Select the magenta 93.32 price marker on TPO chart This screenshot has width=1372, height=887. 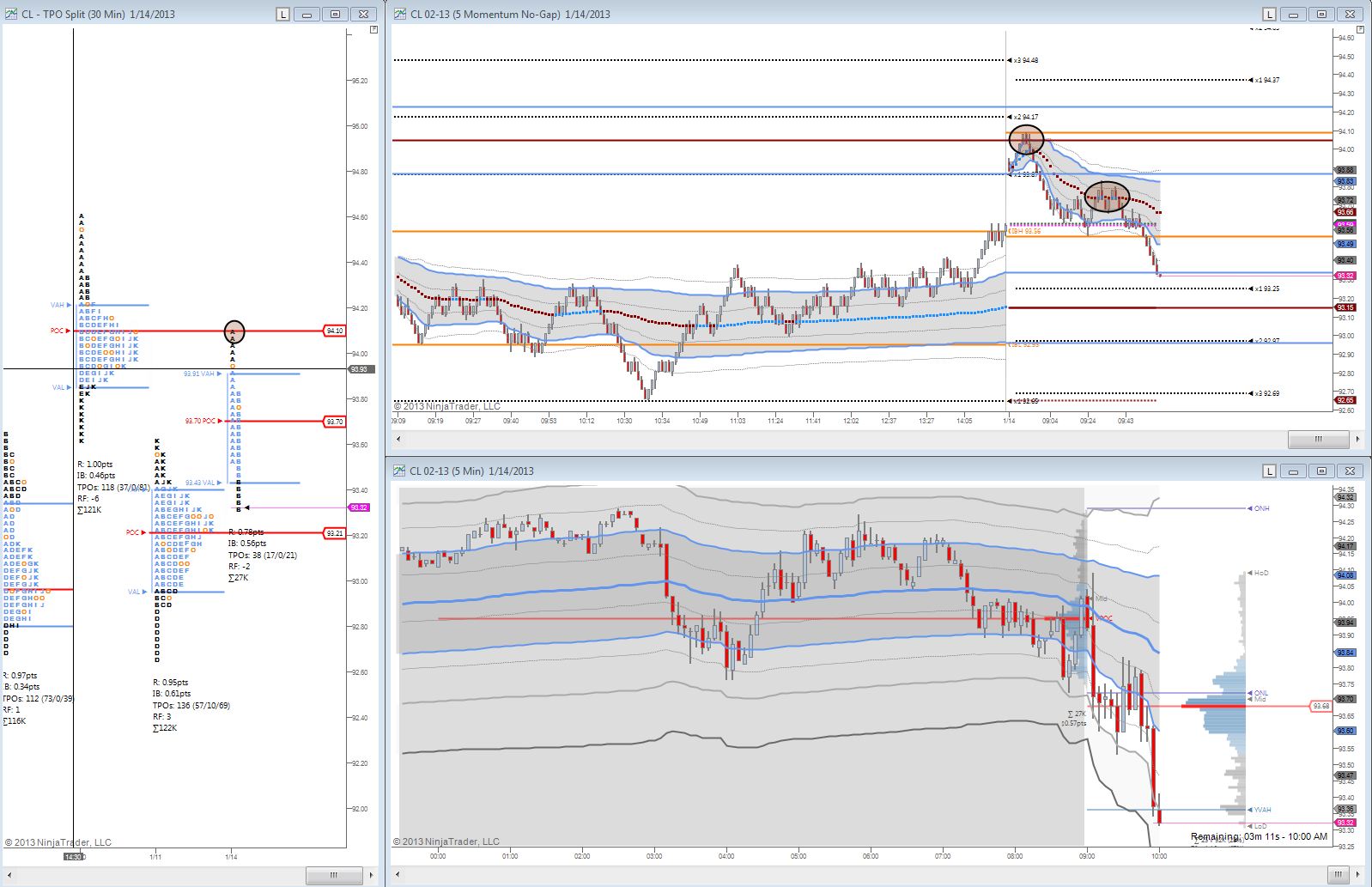[x=359, y=507]
